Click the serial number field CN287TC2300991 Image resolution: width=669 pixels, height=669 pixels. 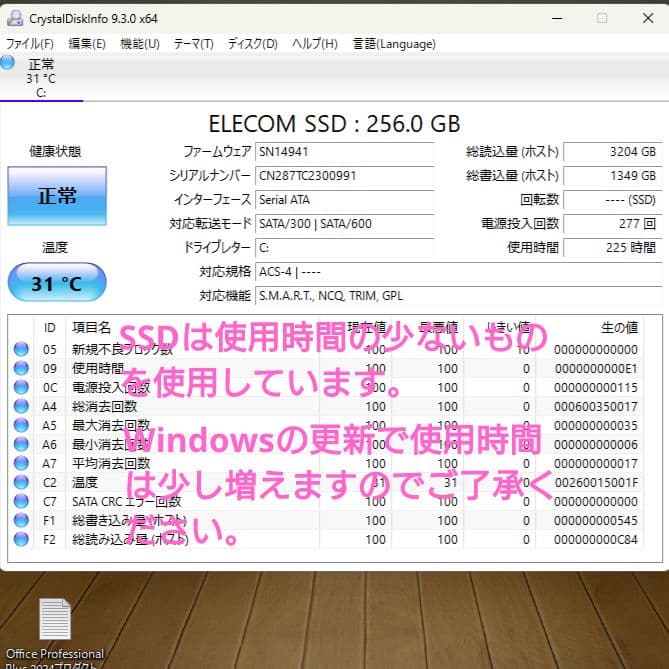(x=344, y=176)
